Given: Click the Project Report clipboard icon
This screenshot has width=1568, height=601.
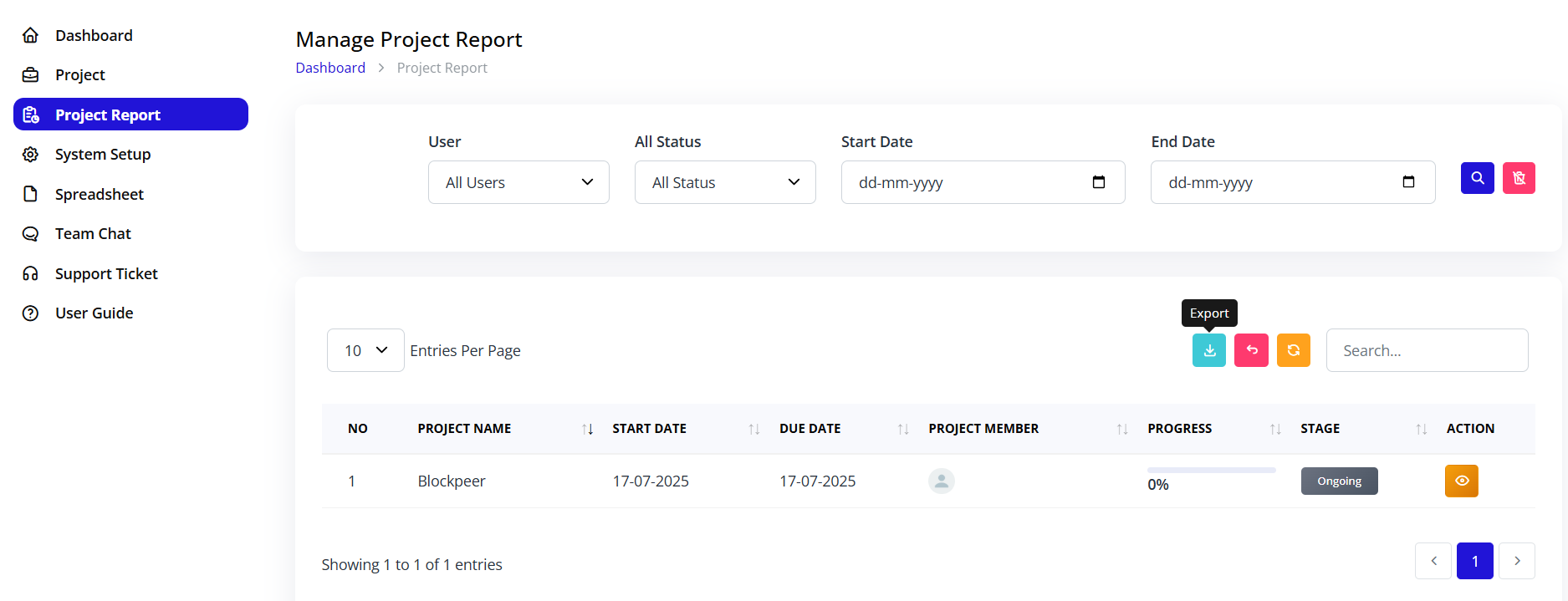Looking at the screenshot, I should (31, 115).
